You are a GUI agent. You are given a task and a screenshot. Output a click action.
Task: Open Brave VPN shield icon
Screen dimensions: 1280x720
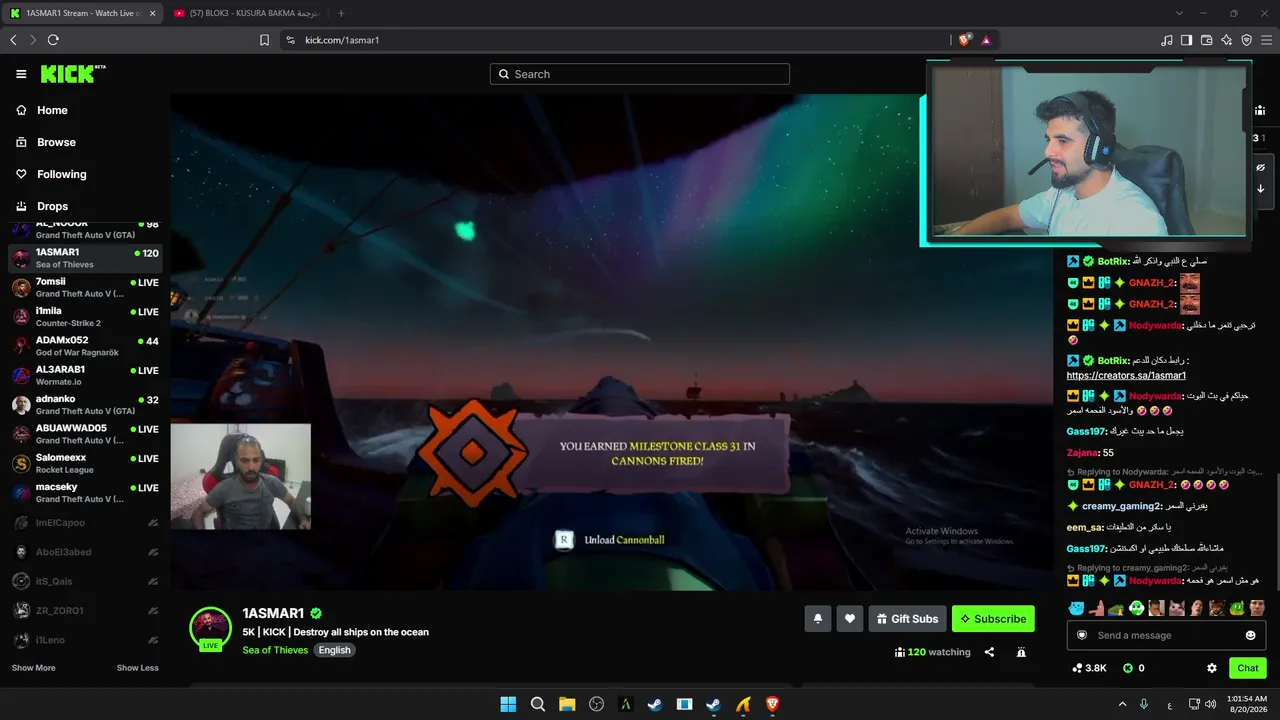[x=1246, y=40]
